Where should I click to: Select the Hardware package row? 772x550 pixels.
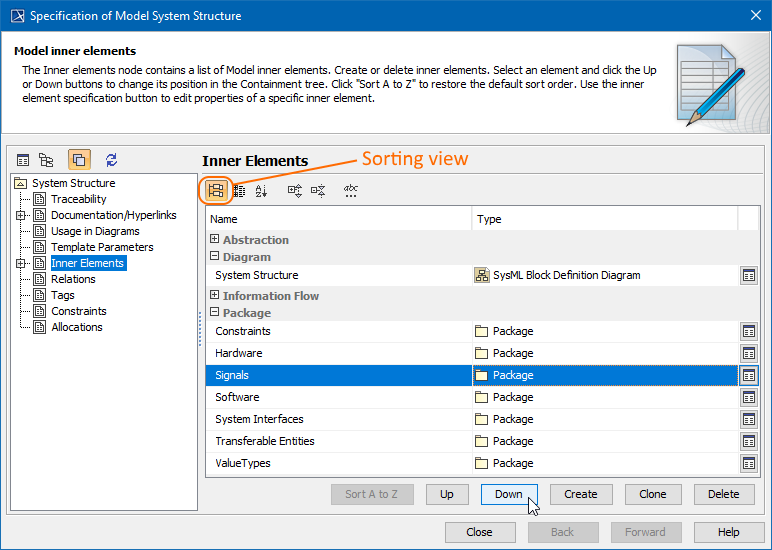[239, 353]
